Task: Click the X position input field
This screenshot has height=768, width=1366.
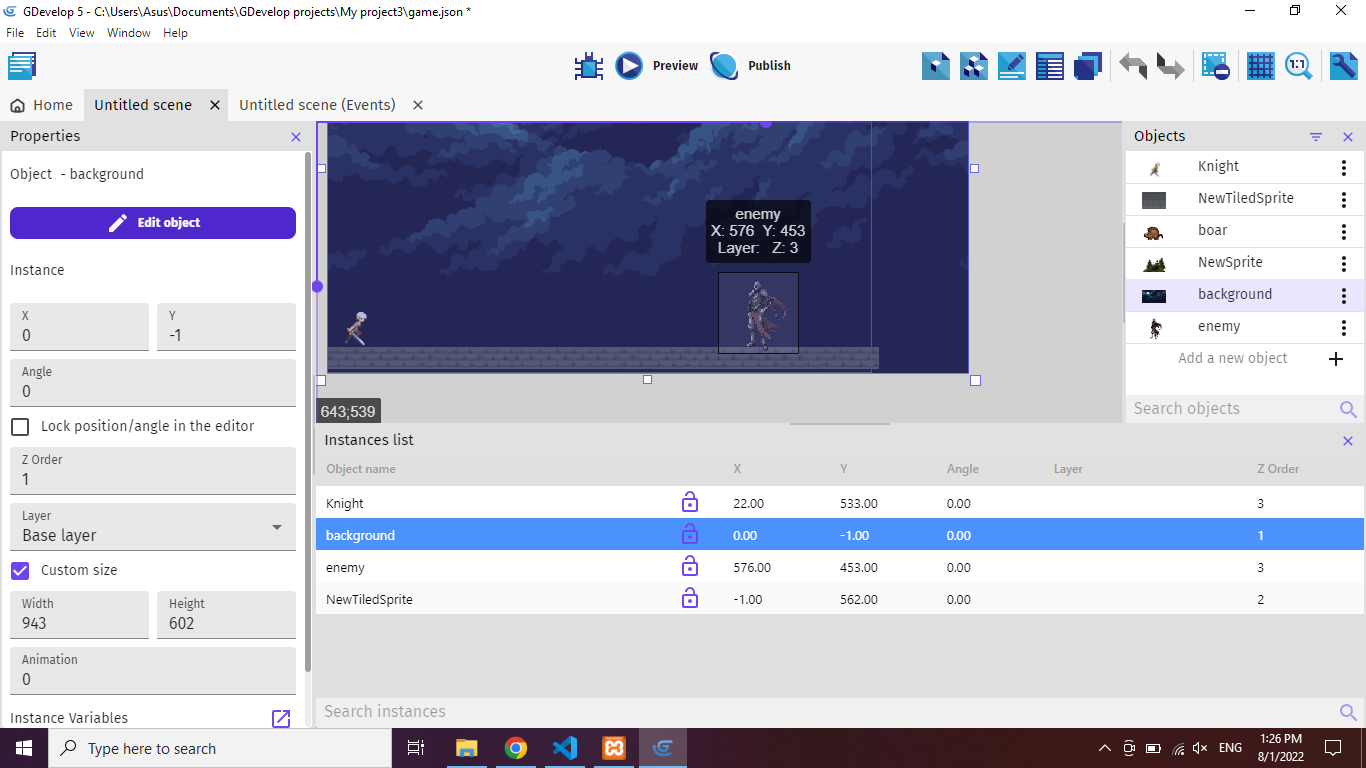Action: [79, 327]
